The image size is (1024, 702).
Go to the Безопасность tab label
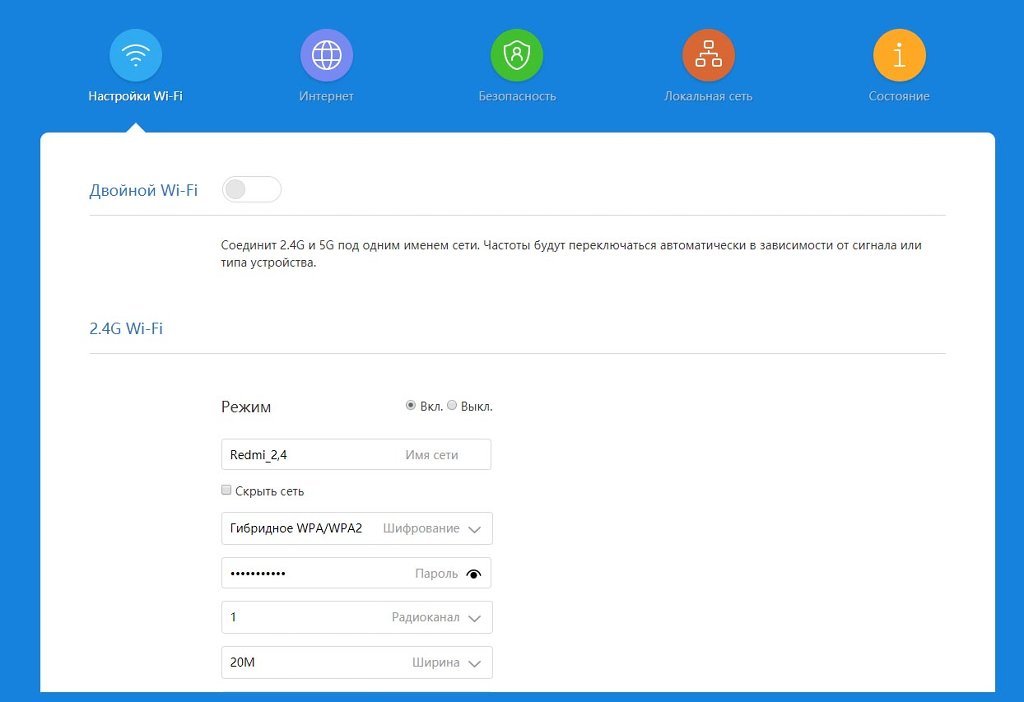click(517, 96)
